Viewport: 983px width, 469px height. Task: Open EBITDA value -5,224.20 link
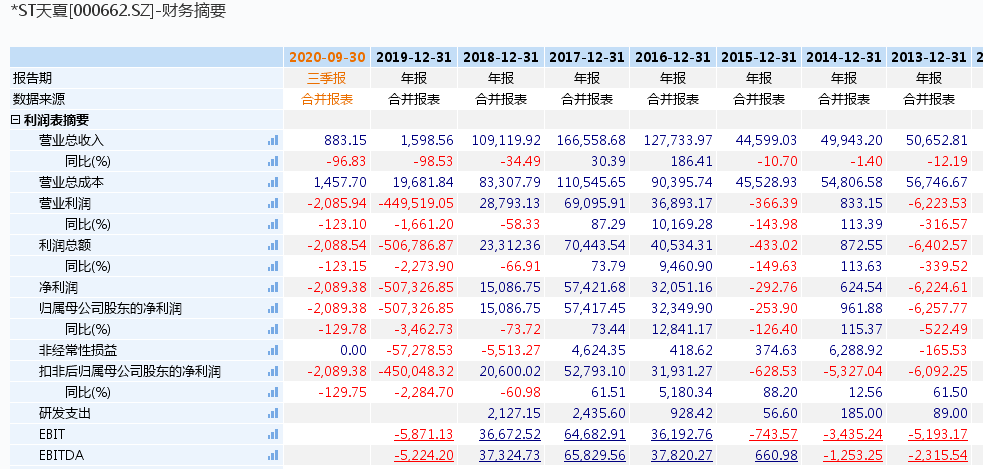coord(424,455)
